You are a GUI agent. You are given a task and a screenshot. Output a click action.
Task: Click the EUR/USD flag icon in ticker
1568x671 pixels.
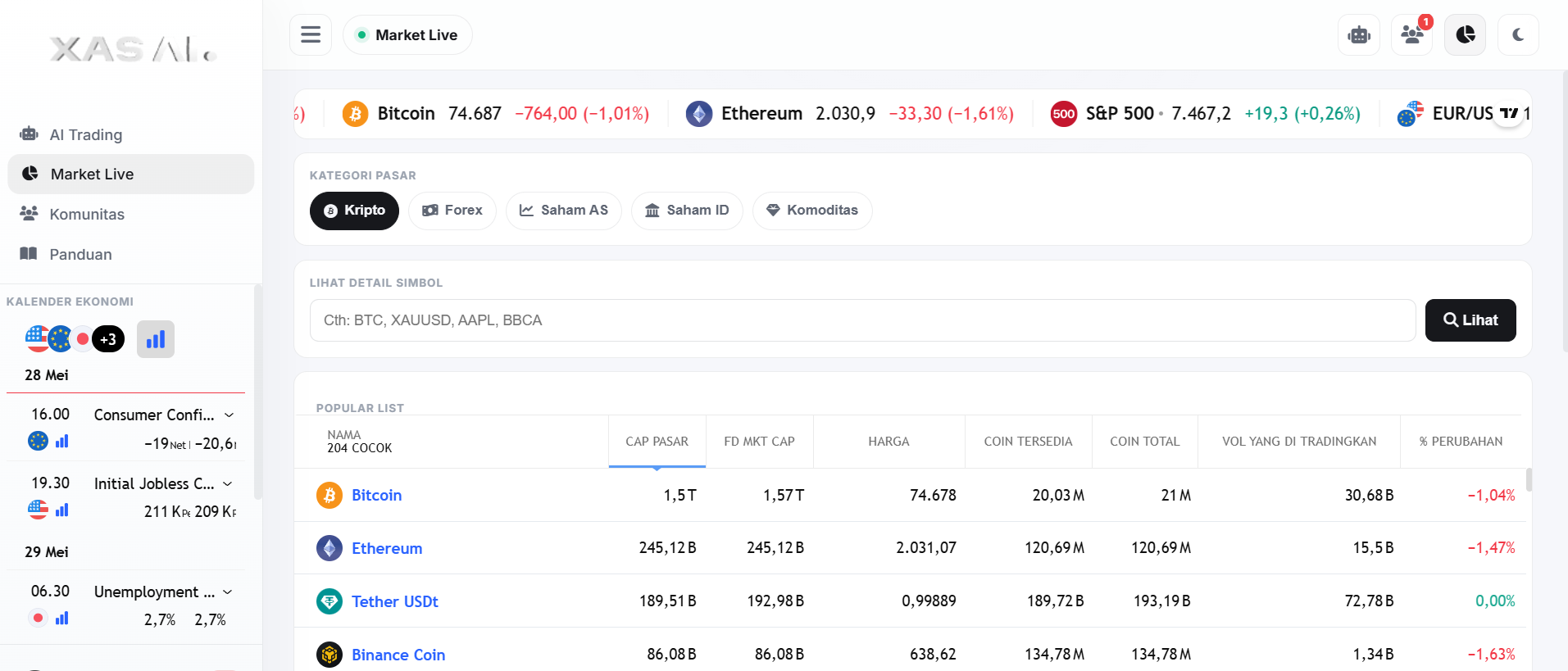coord(1411,113)
